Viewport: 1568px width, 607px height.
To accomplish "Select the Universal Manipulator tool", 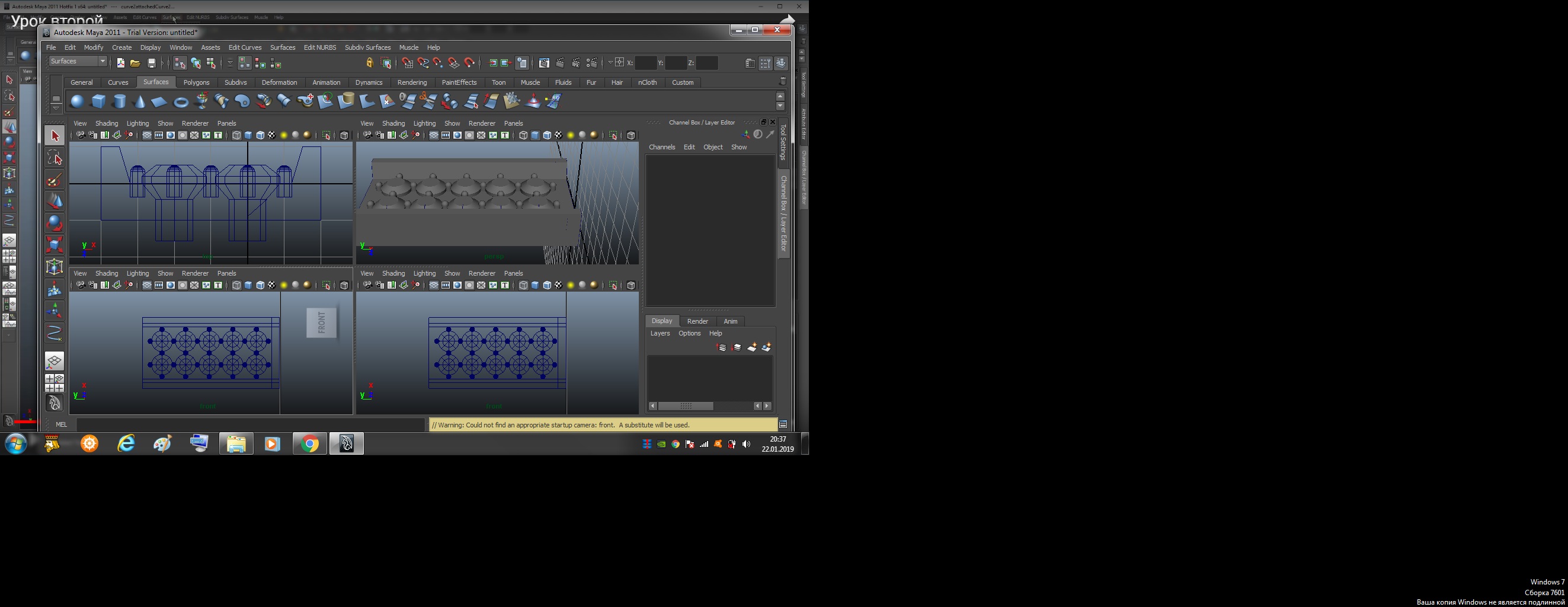I will click(x=55, y=267).
